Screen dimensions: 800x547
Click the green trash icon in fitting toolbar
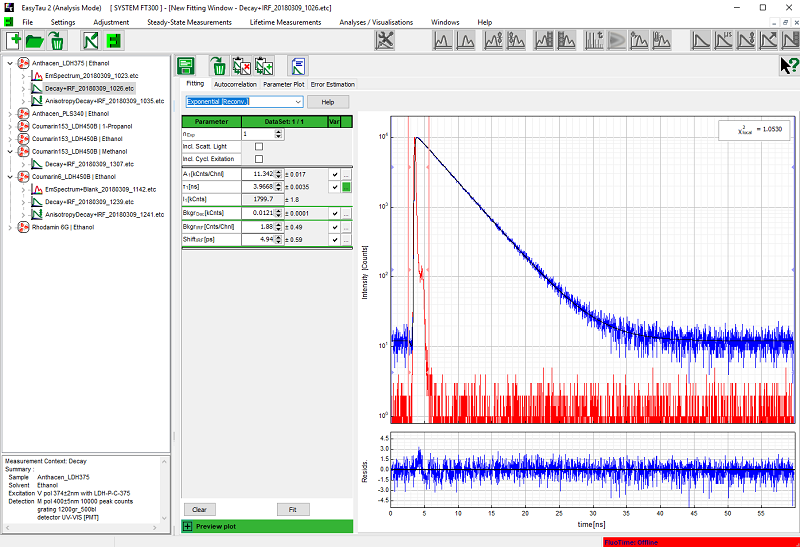(x=218, y=67)
